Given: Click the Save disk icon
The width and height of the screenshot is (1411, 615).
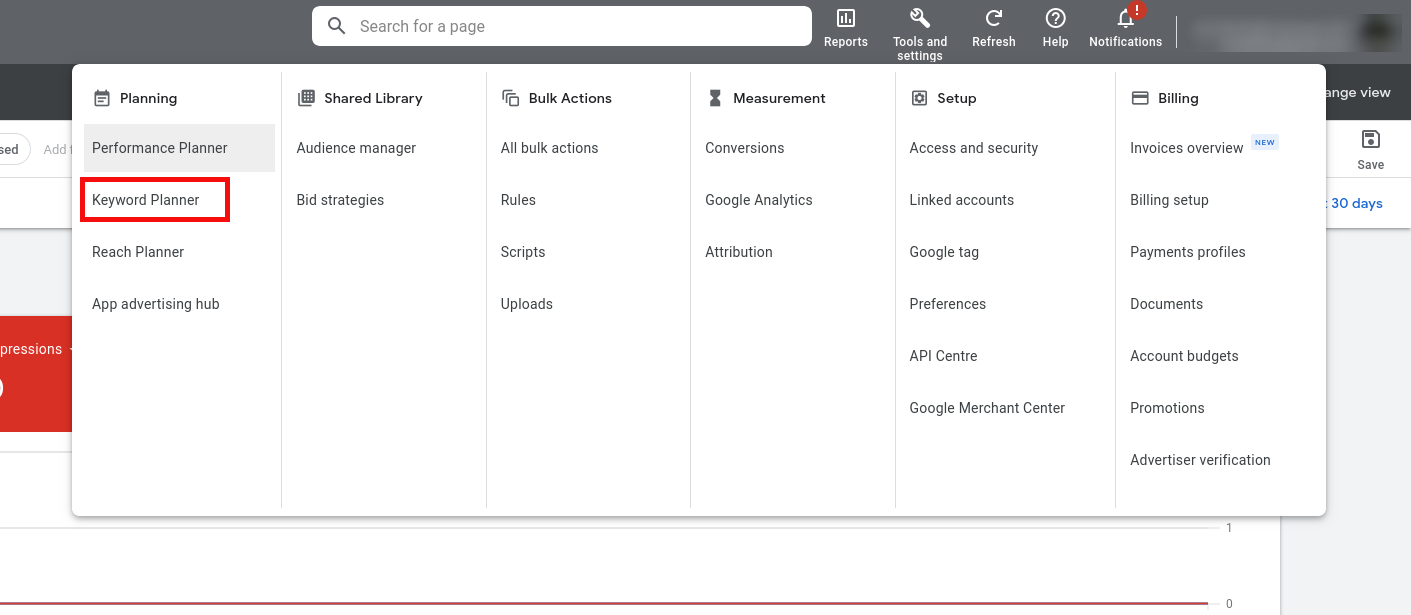Looking at the screenshot, I should coord(1370,140).
